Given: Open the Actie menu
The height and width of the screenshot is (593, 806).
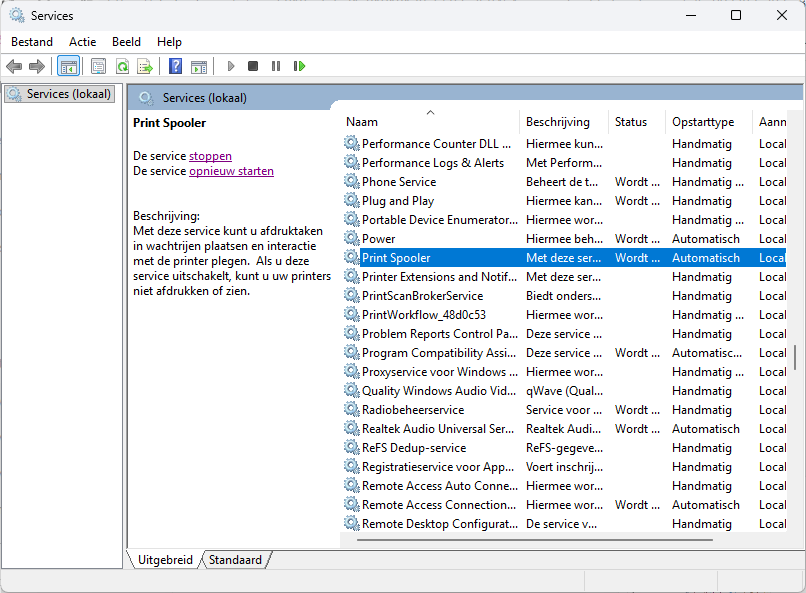Looking at the screenshot, I should (83, 42).
